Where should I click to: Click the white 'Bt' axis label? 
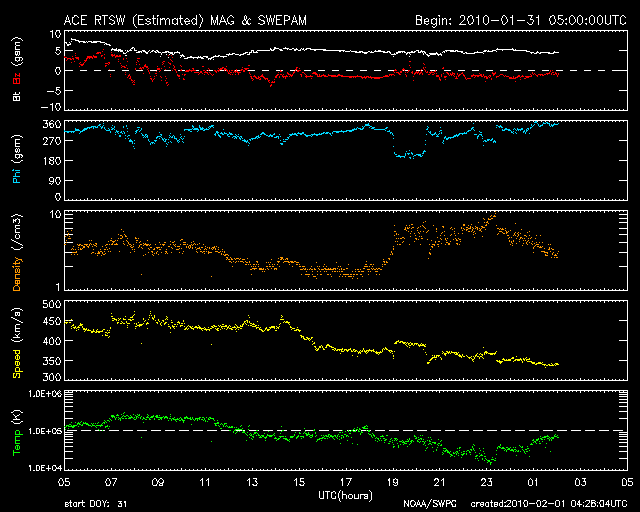[x=17, y=96]
